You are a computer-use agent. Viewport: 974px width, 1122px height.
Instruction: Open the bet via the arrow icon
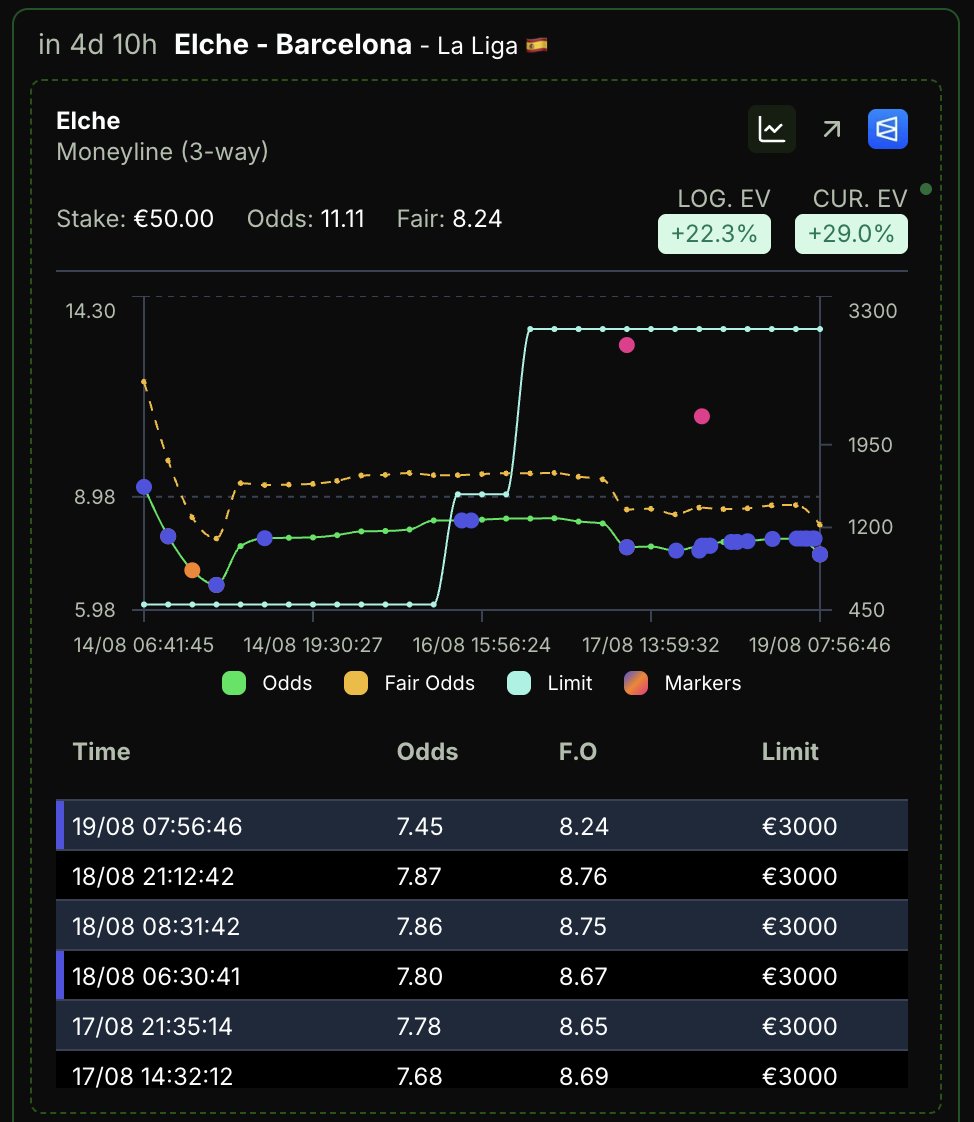coord(831,129)
